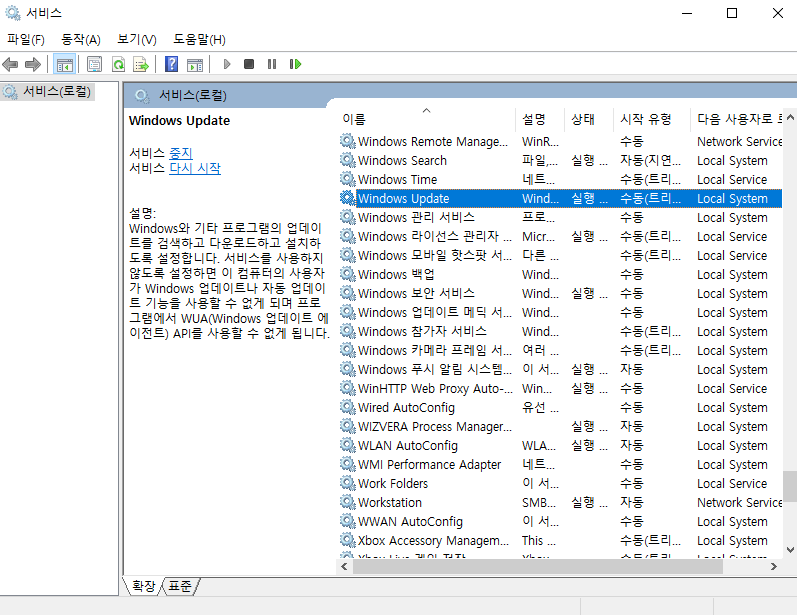797x615 pixels.
Task: Open the Help question mark icon
Action: [x=172, y=64]
